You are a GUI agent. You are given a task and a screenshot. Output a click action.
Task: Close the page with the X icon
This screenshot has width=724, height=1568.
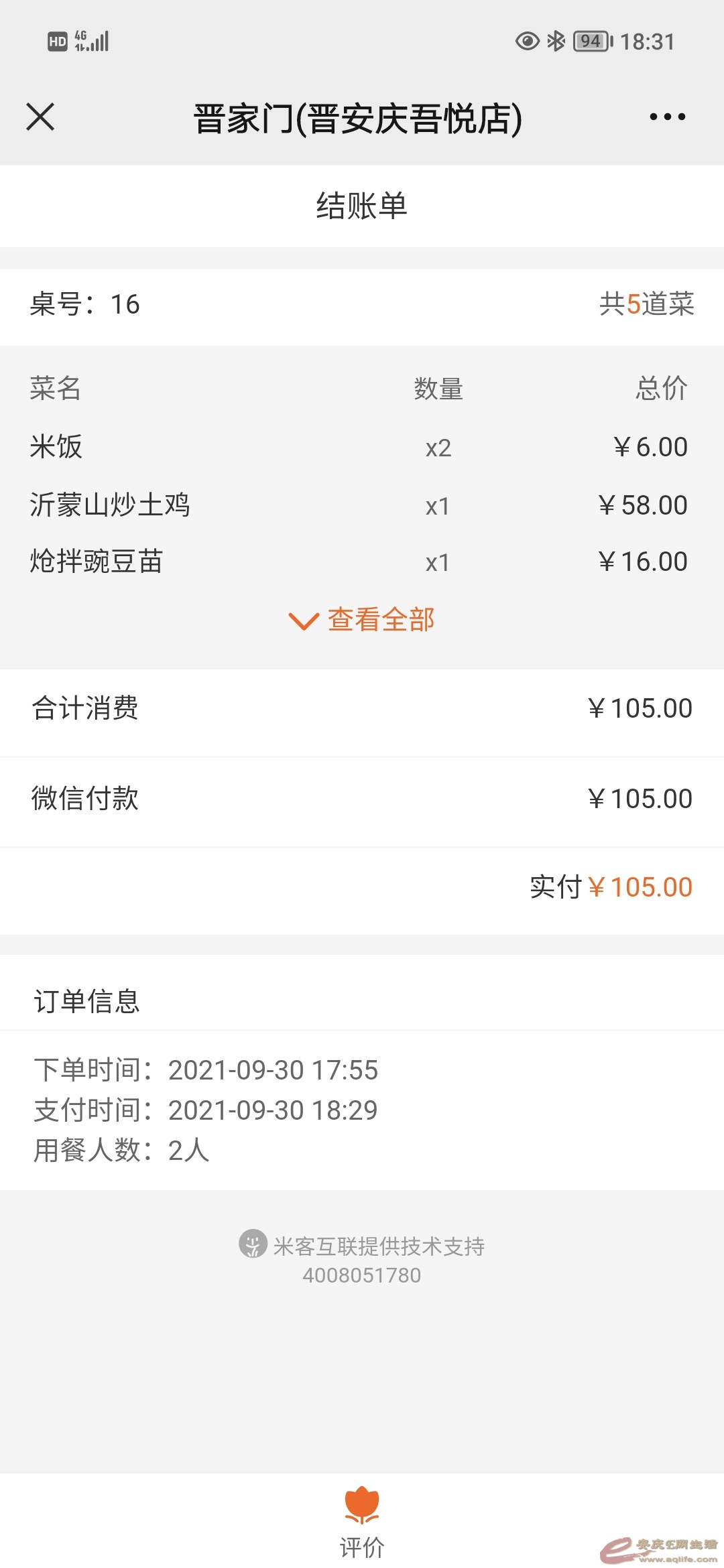pos(40,117)
